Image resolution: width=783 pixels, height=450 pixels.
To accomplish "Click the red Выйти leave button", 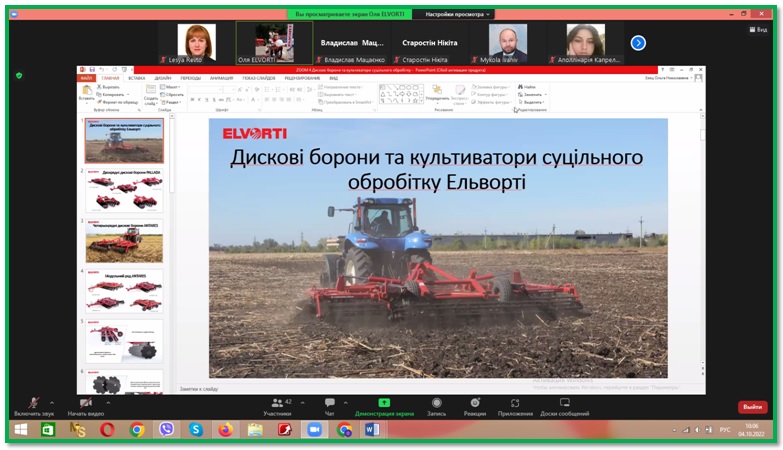I will point(753,407).
